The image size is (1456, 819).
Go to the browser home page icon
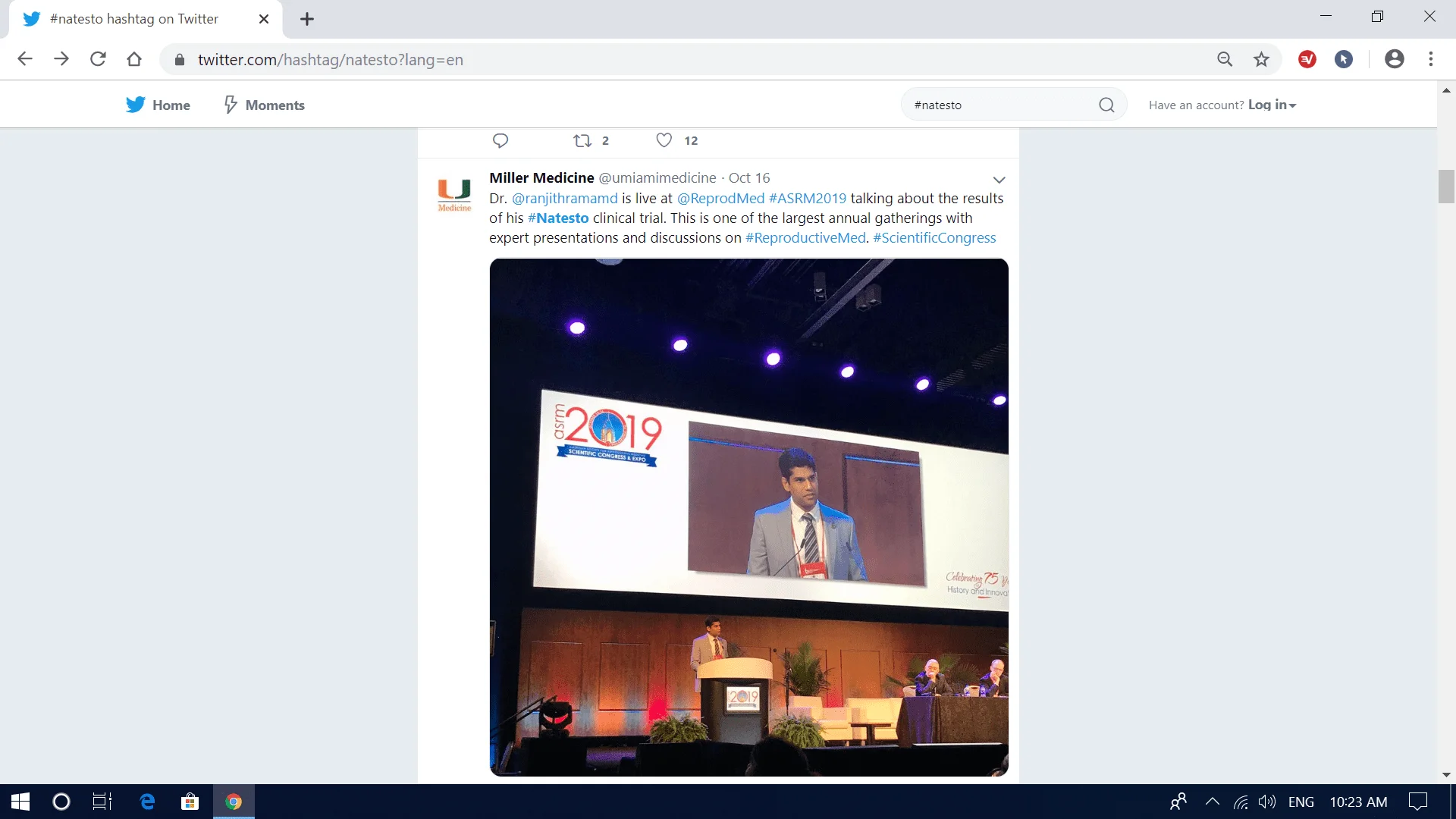134,59
